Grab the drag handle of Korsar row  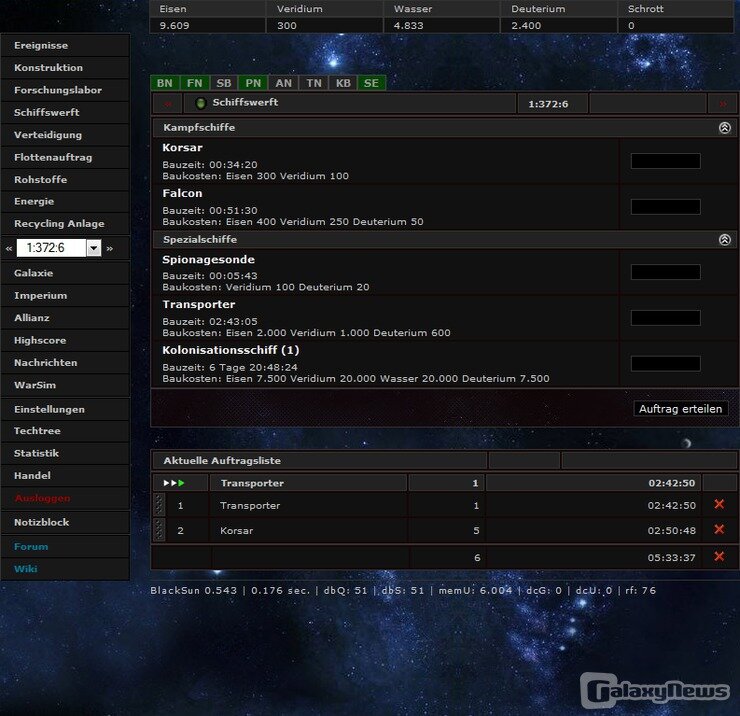(x=160, y=530)
